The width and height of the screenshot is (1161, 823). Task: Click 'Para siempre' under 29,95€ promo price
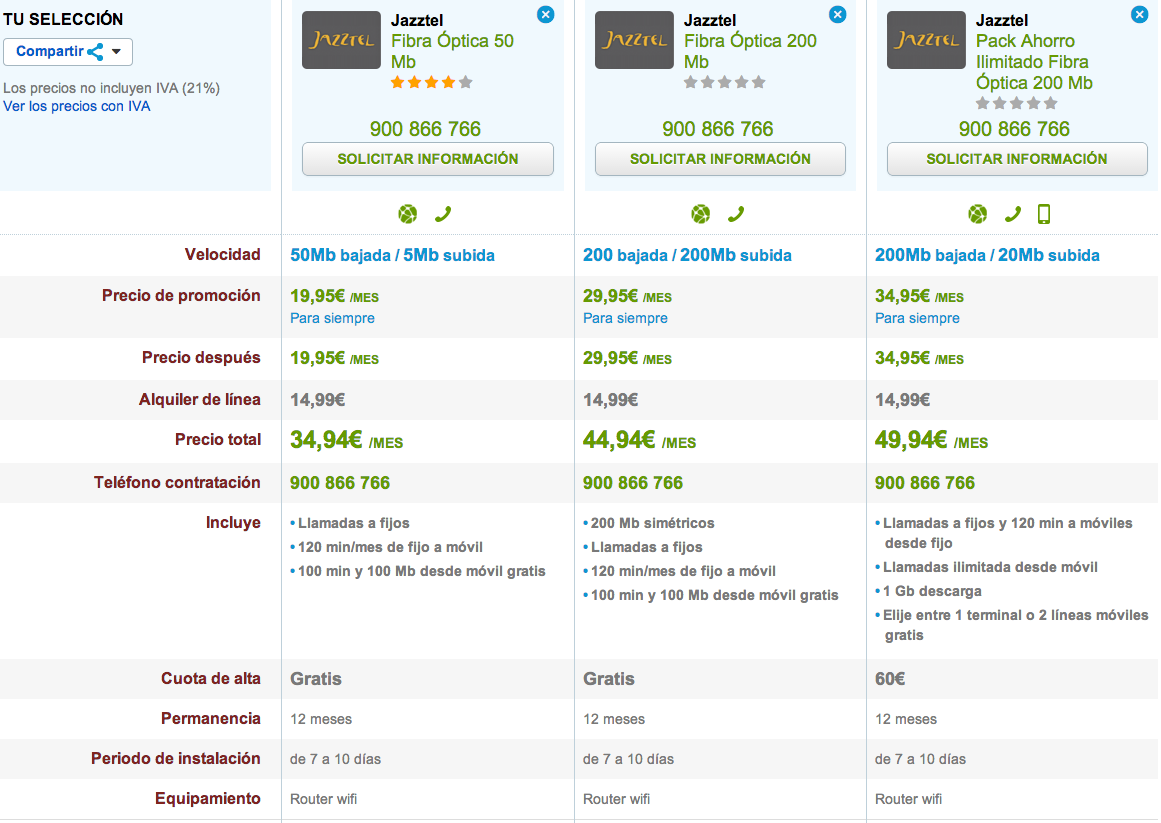click(x=625, y=318)
